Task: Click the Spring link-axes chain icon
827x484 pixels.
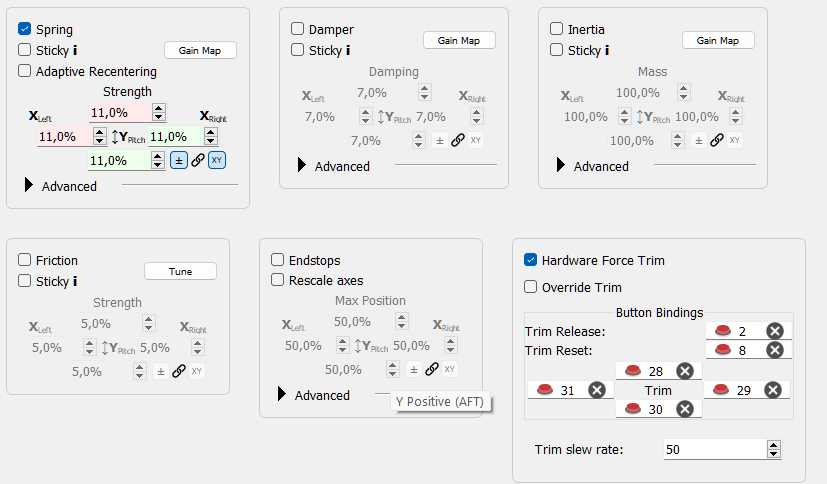Action: (x=198, y=160)
